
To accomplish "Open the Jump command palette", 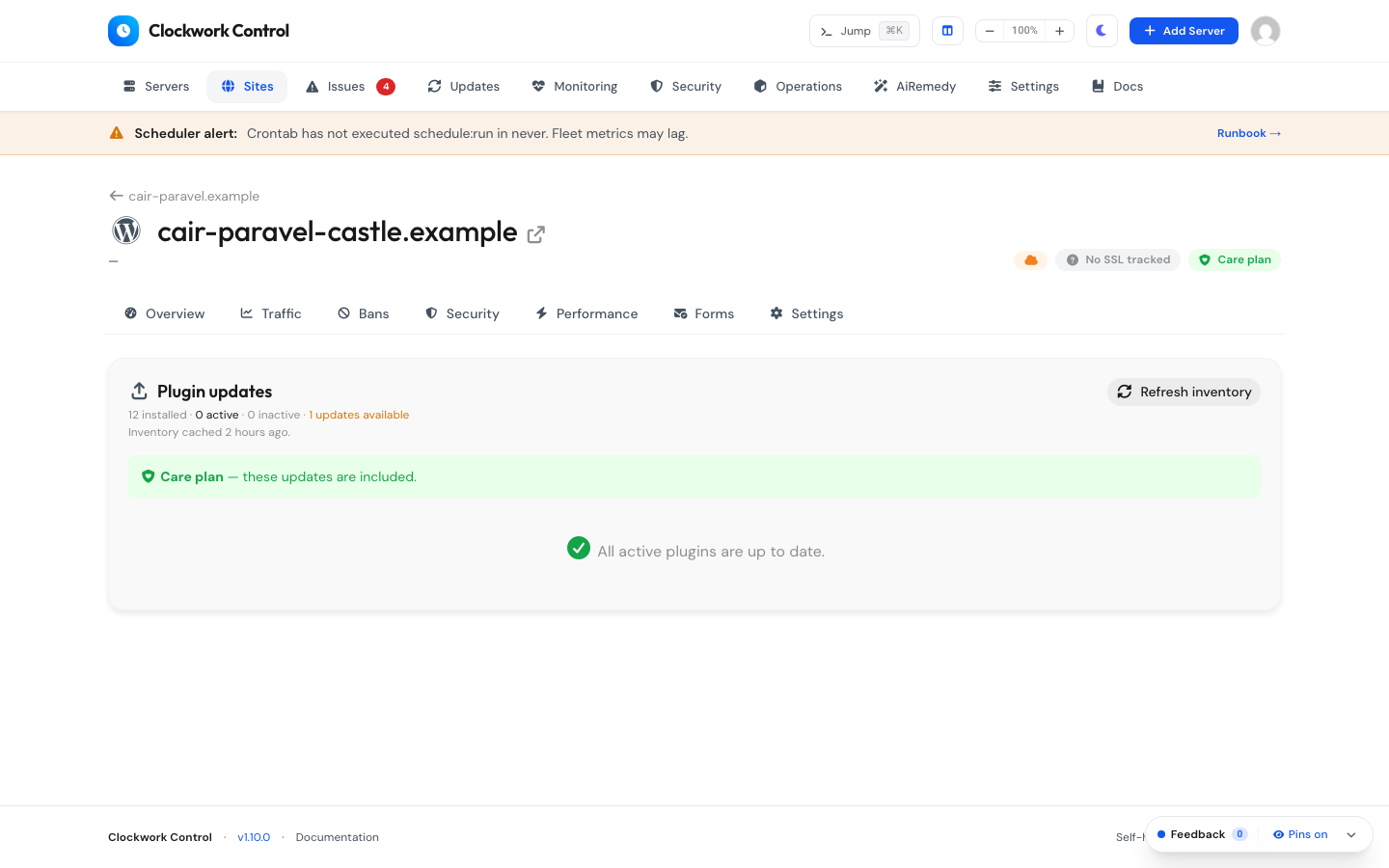I will click(x=864, y=31).
